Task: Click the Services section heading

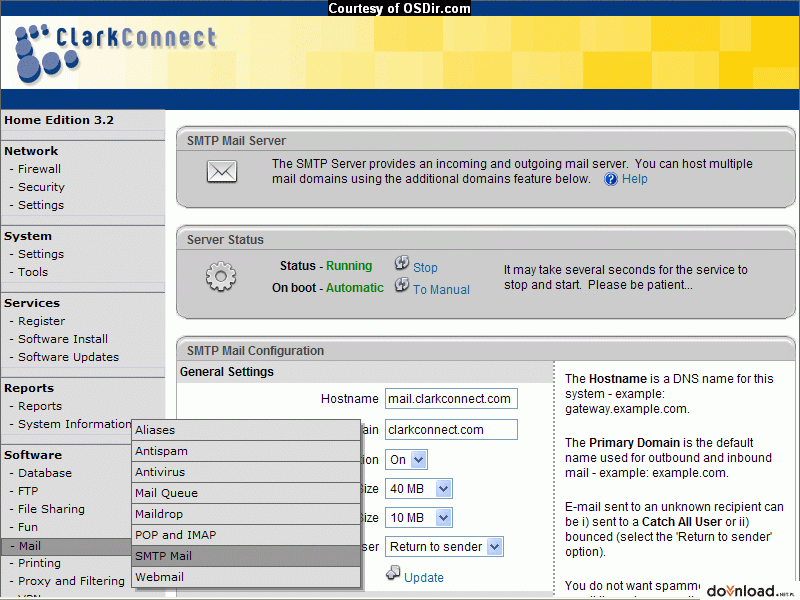Action: 32,303
